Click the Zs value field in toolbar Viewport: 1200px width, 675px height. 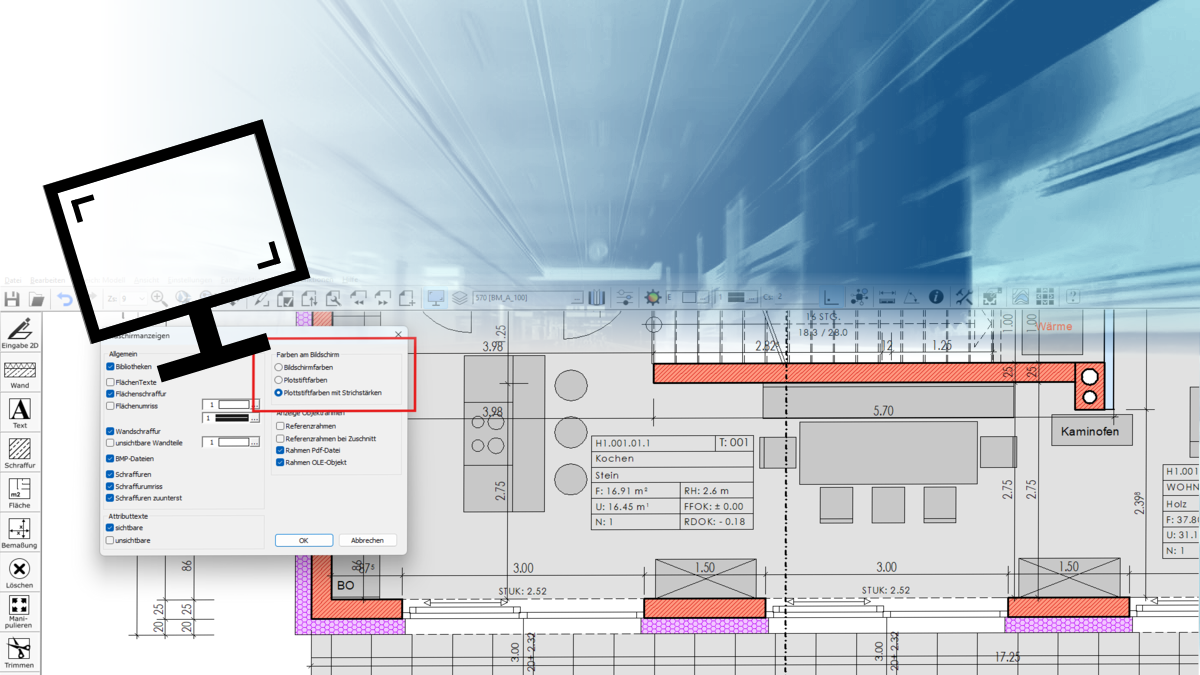click(132, 298)
